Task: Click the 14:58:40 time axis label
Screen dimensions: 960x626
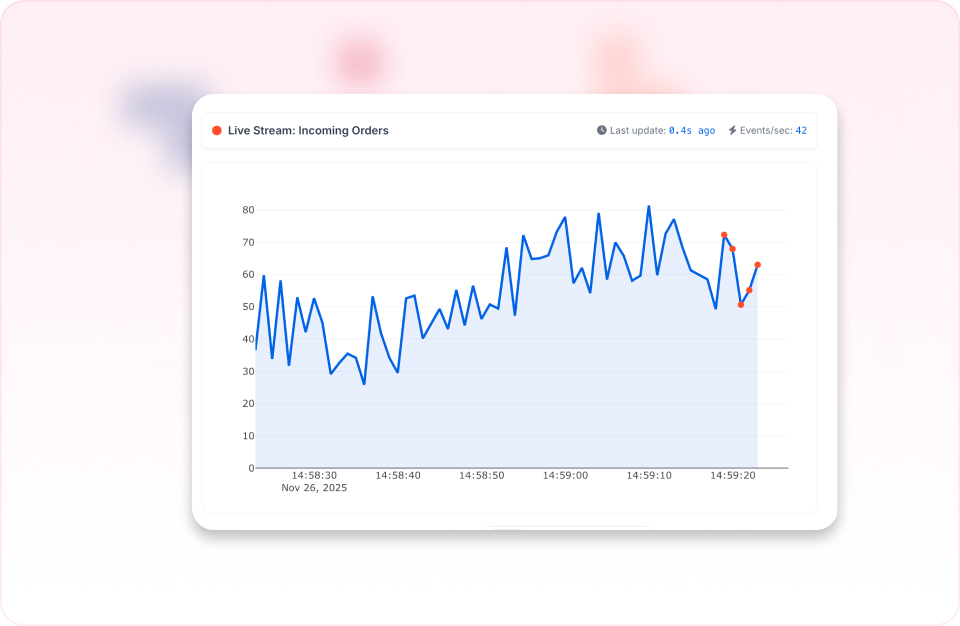Action: [398, 476]
